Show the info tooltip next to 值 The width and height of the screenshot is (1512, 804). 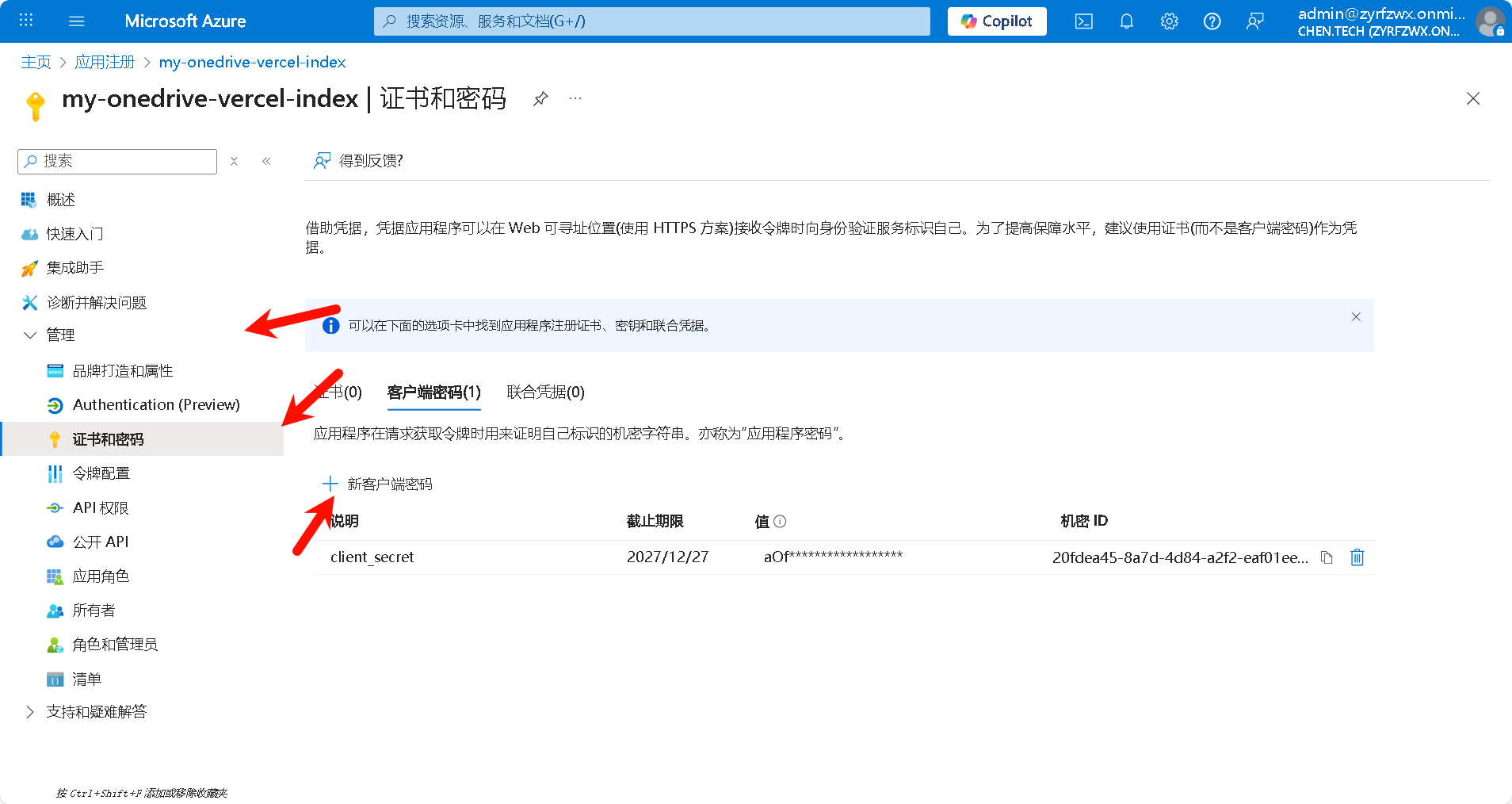[x=780, y=521]
